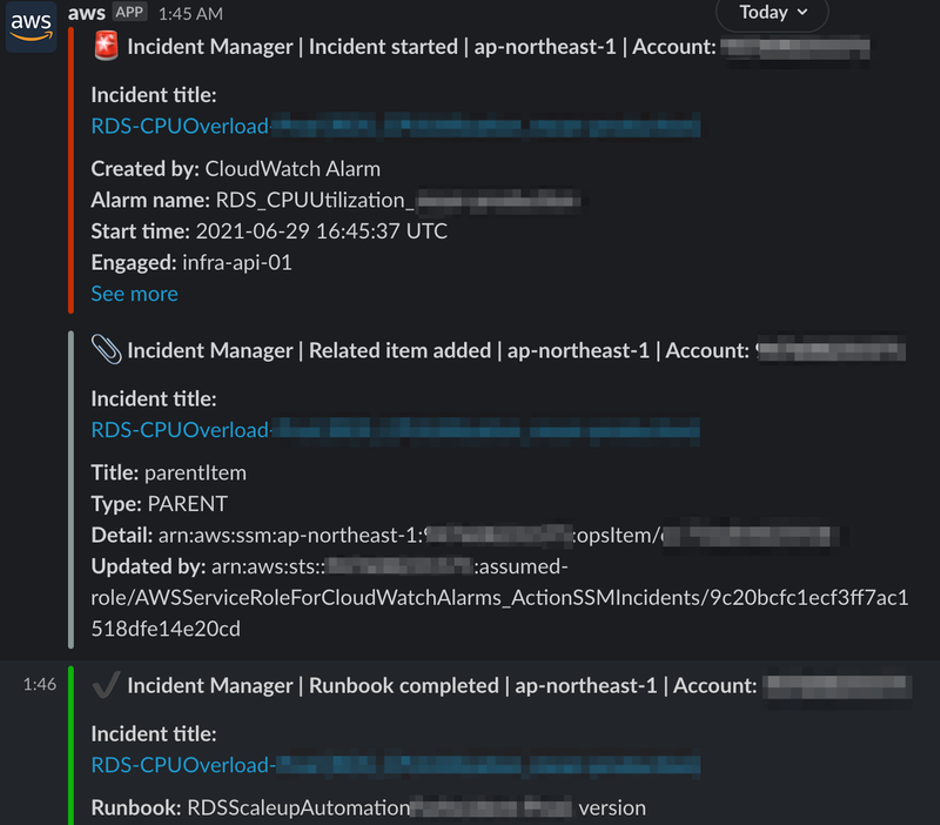Expand the message with See more
Image resolution: width=940 pixels, height=825 pixels.
point(134,294)
